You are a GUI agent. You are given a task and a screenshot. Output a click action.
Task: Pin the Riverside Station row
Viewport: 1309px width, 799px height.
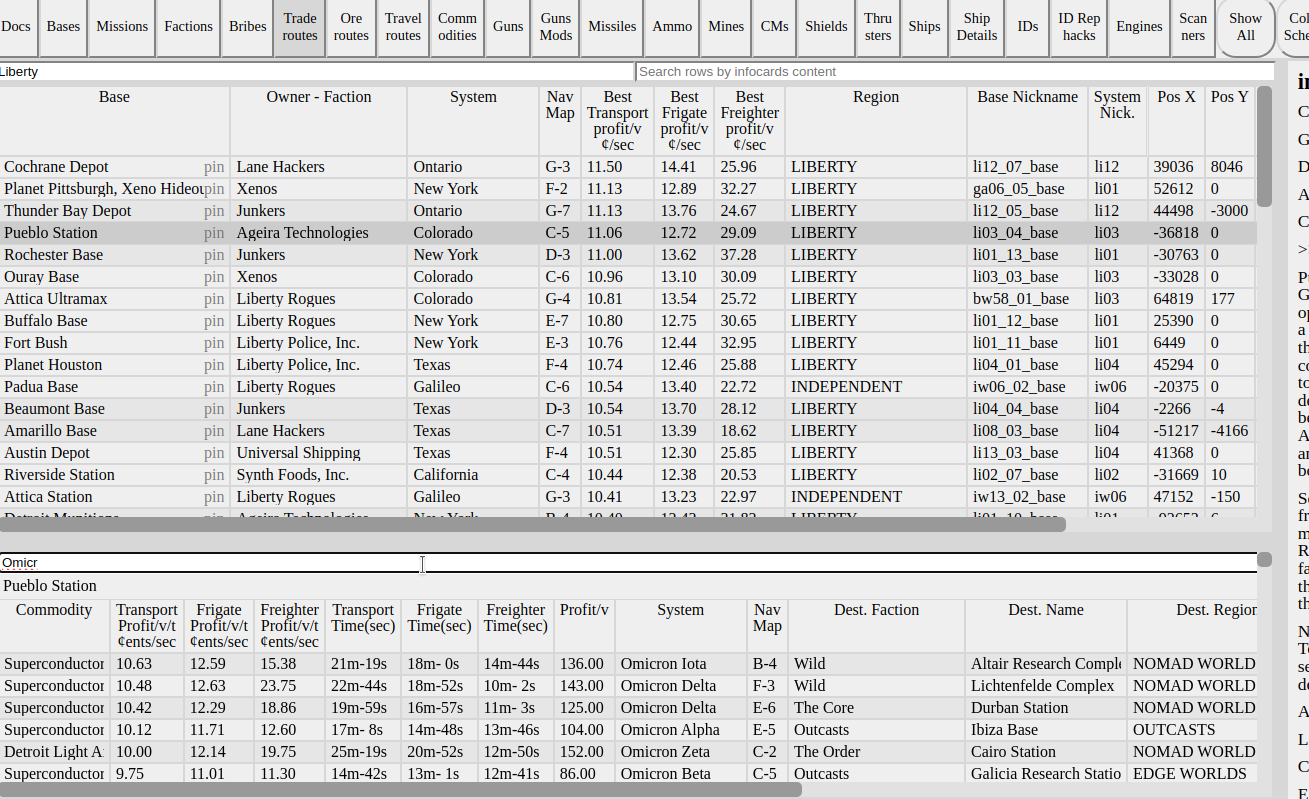click(214, 475)
